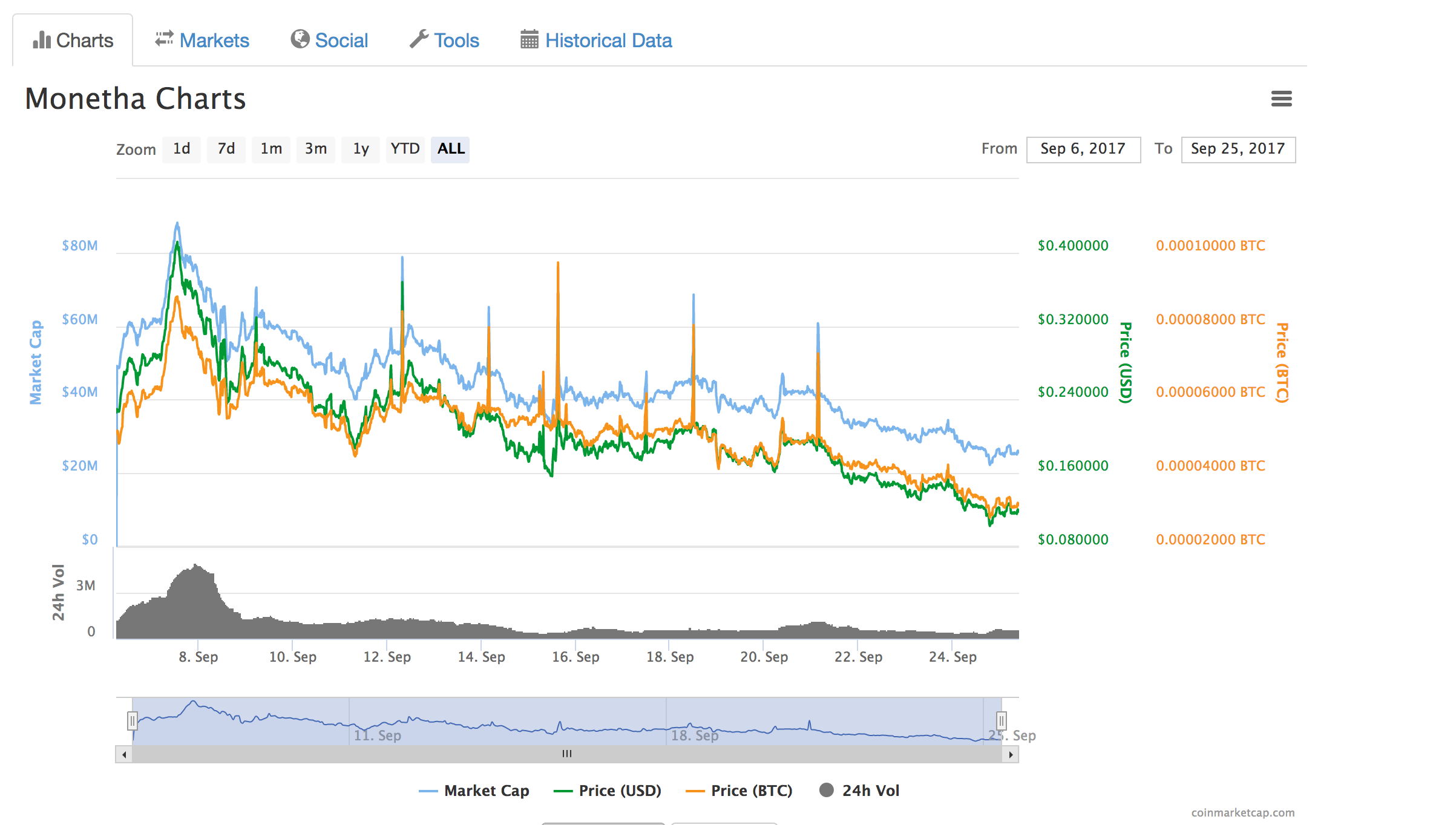This screenshot has width=1456, height=825.
Task: Toggle Price (USD) series in legend
Action: [608, 791]
